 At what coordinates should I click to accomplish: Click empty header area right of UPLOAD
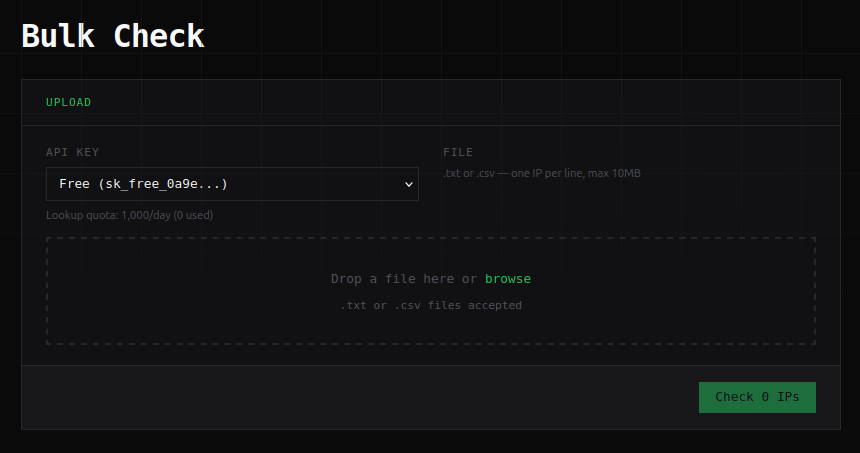tap(450, 102)
